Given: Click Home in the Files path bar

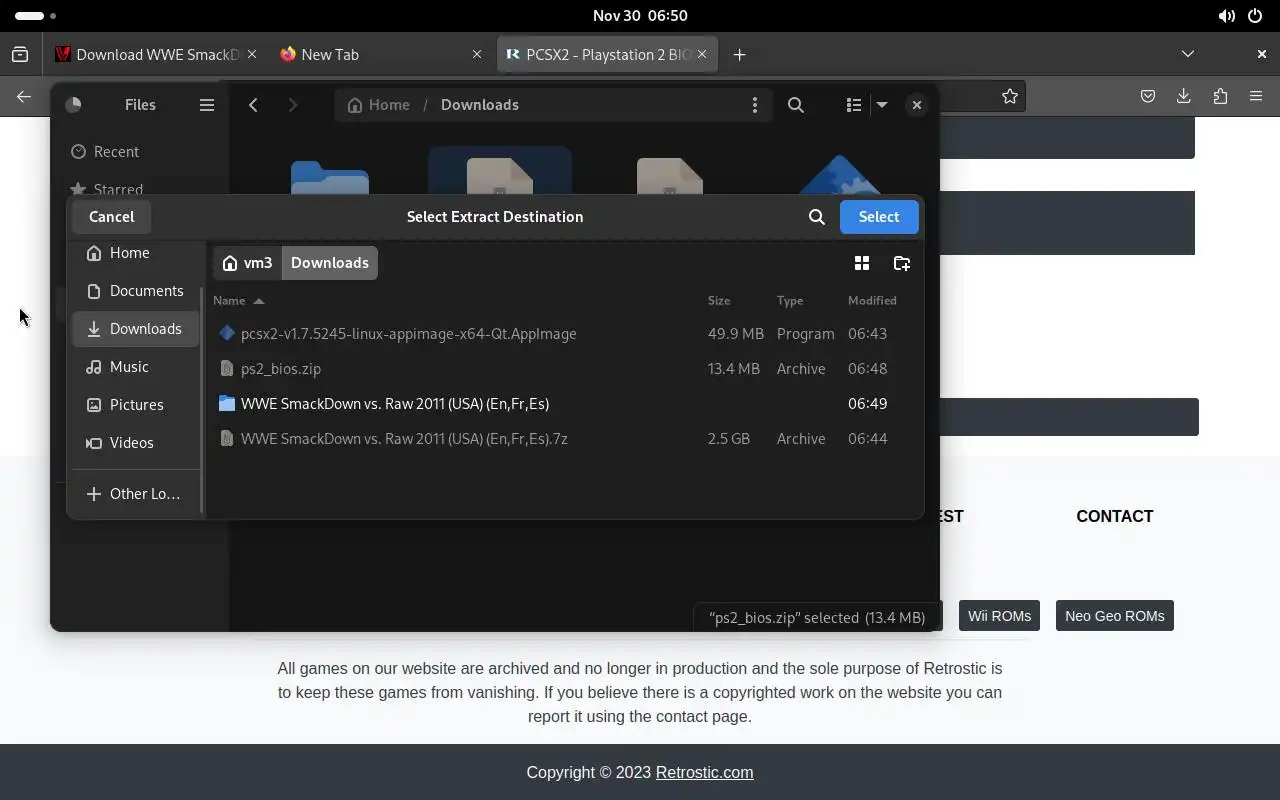Looking at the screenshot, I should [378, 105].
